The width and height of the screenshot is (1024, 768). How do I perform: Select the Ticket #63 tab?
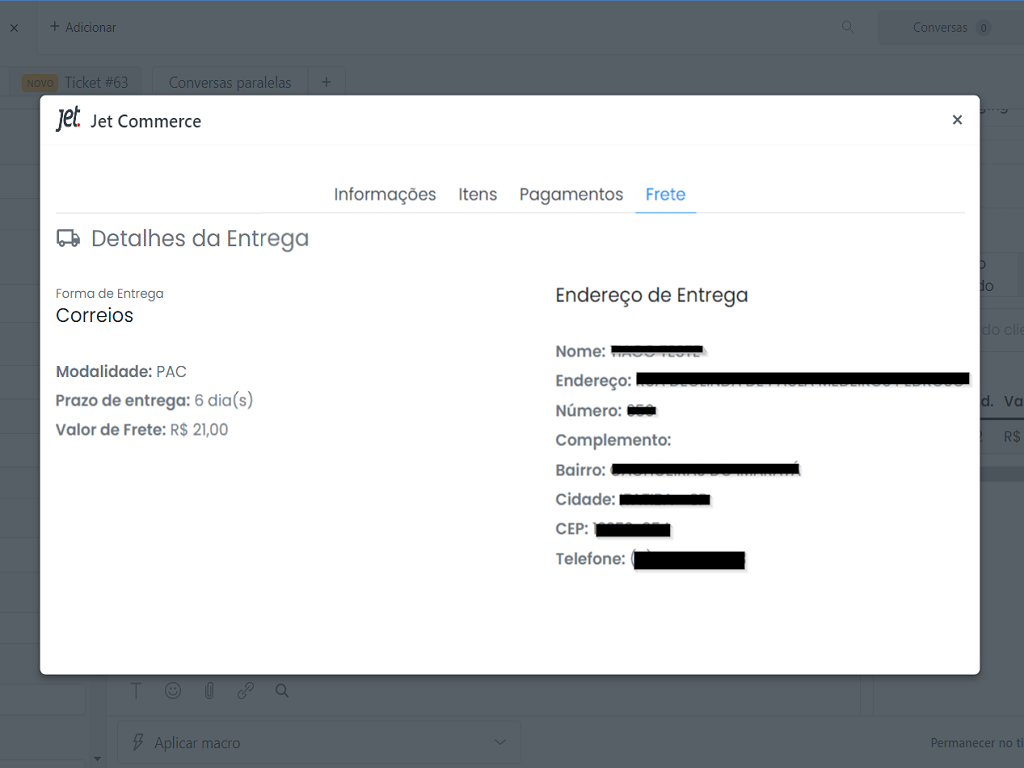78,82
